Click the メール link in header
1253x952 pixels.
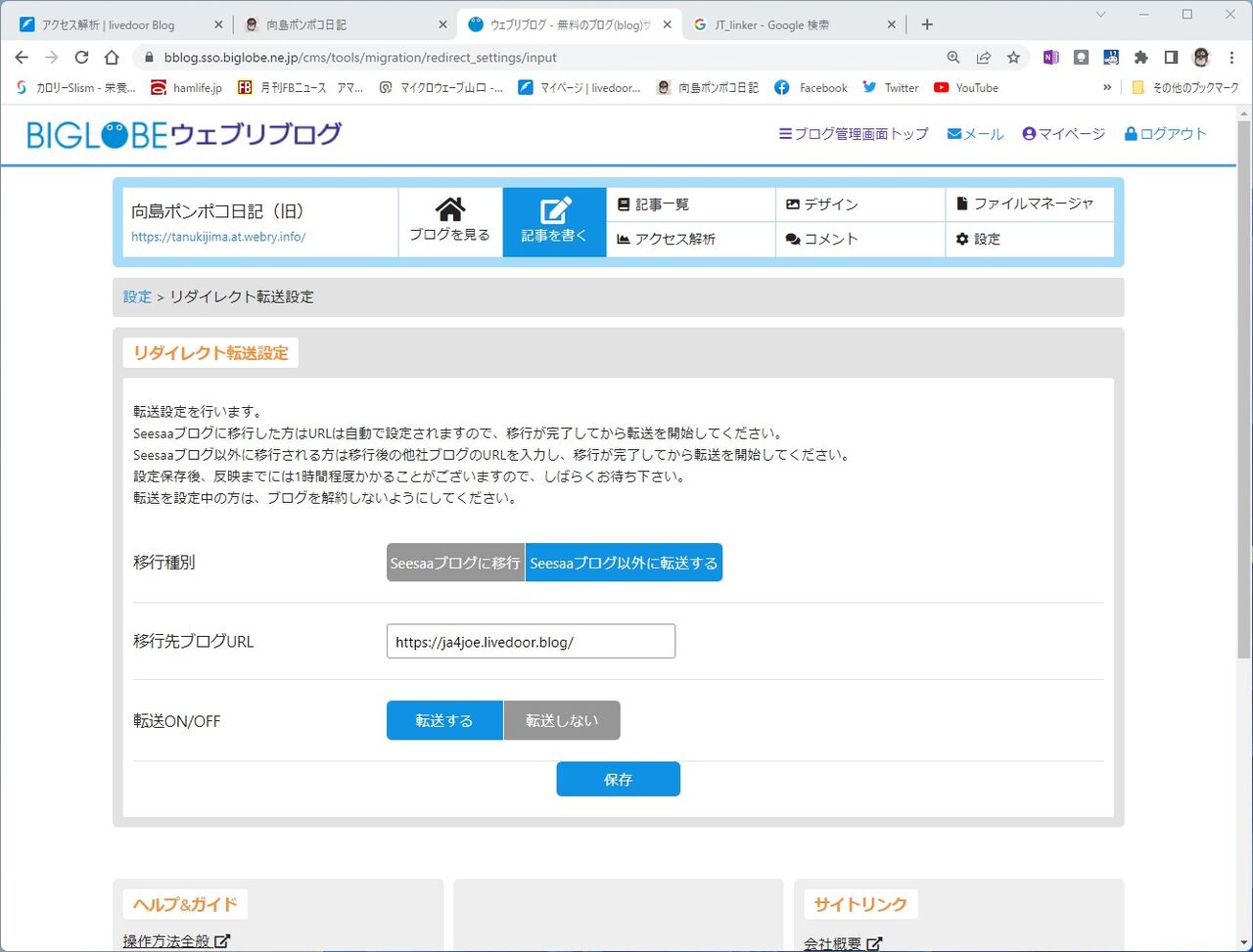pyautogui.click(x=975, y=134)
